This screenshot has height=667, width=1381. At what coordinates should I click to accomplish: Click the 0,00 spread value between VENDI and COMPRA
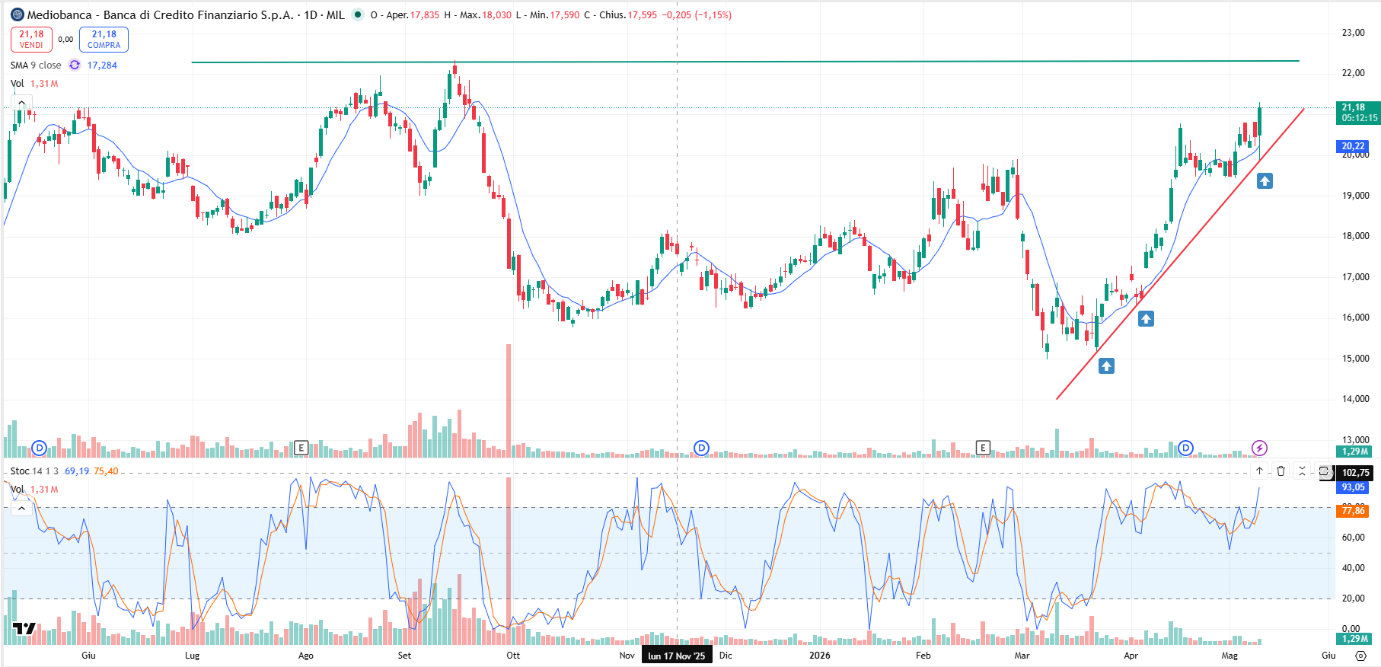coord(66,39)
